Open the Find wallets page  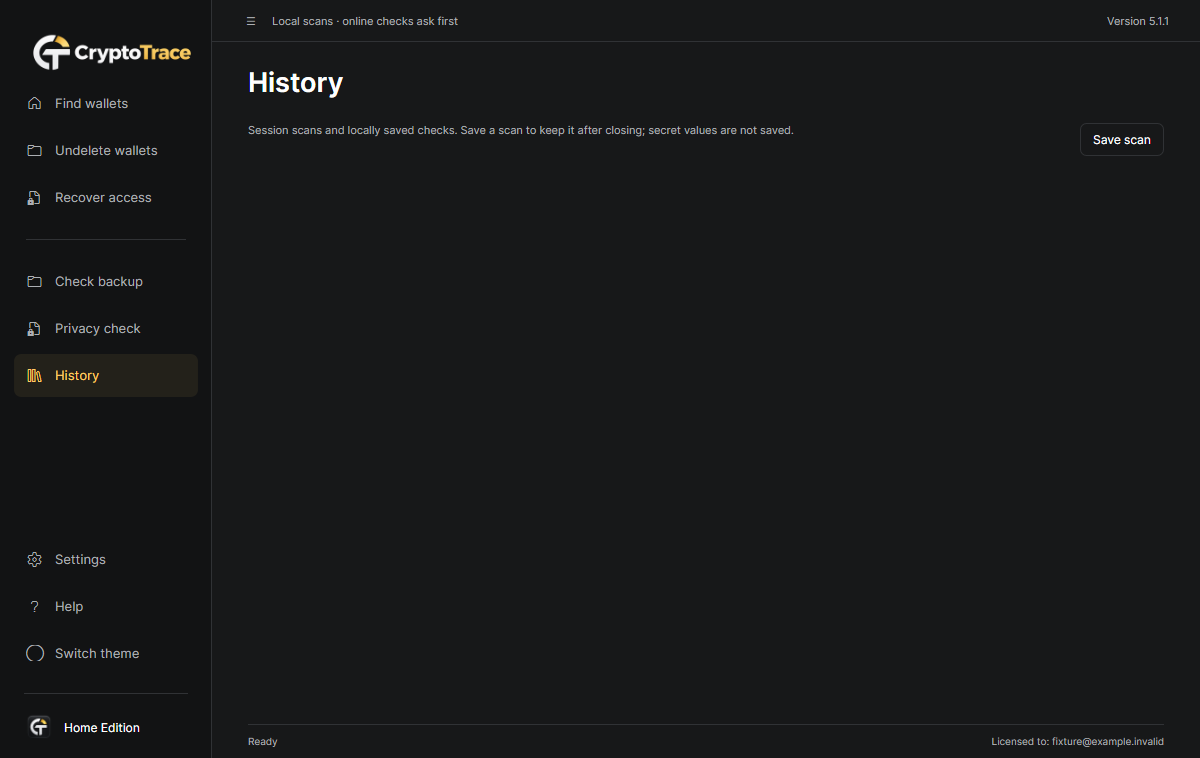106,103
